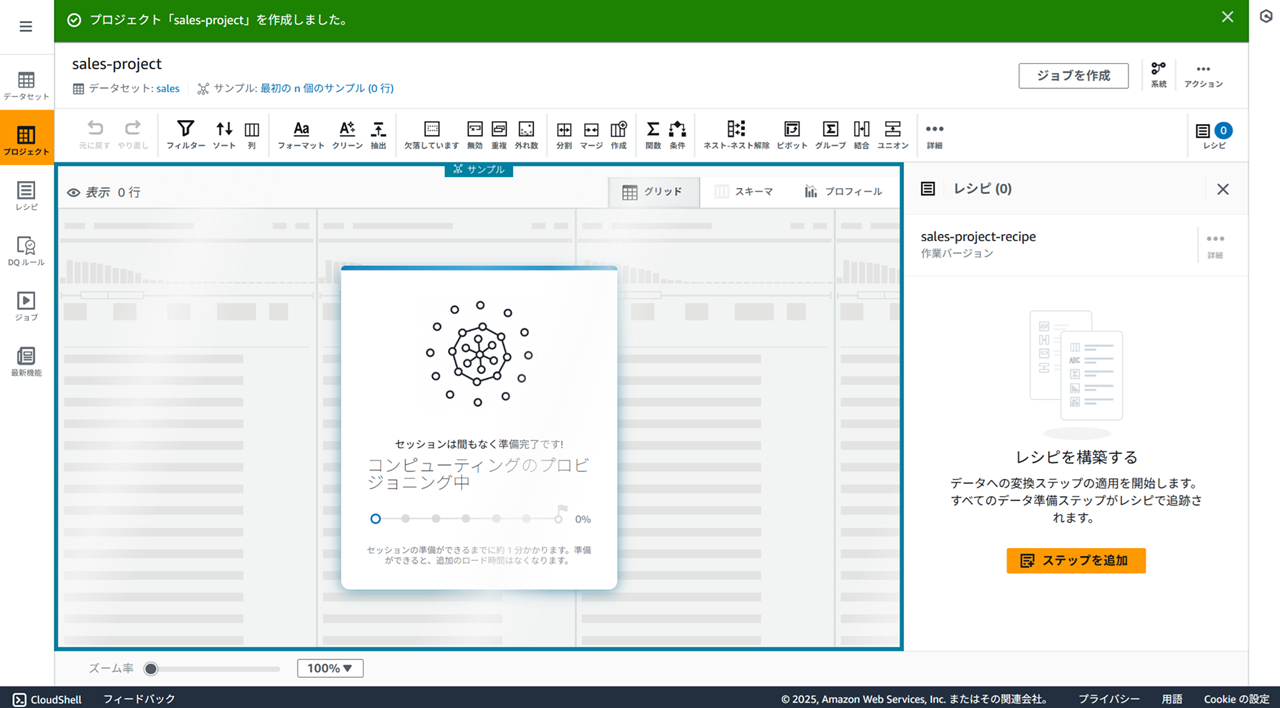
Task: Open the 列 column tool
Action: pos(252,135)
